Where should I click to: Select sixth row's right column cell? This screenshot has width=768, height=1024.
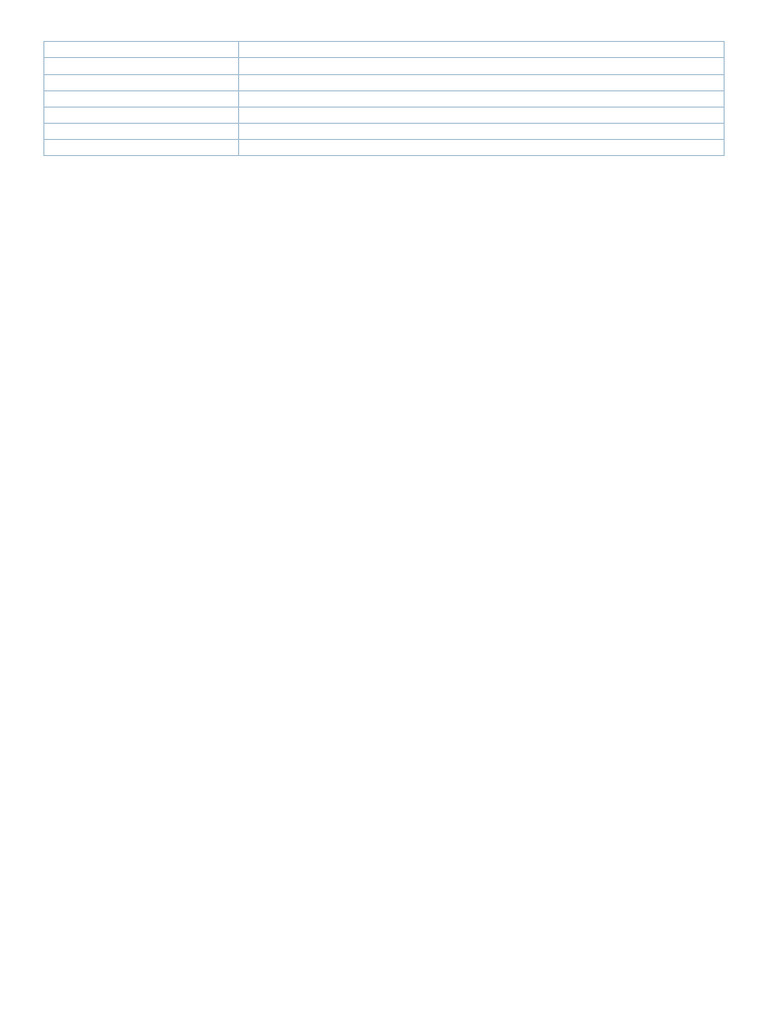pos(481,131)
